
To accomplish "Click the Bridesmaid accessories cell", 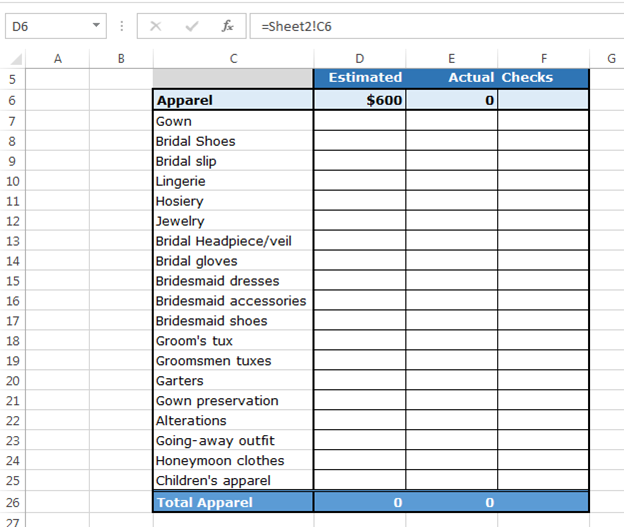I will coord(233,301).
